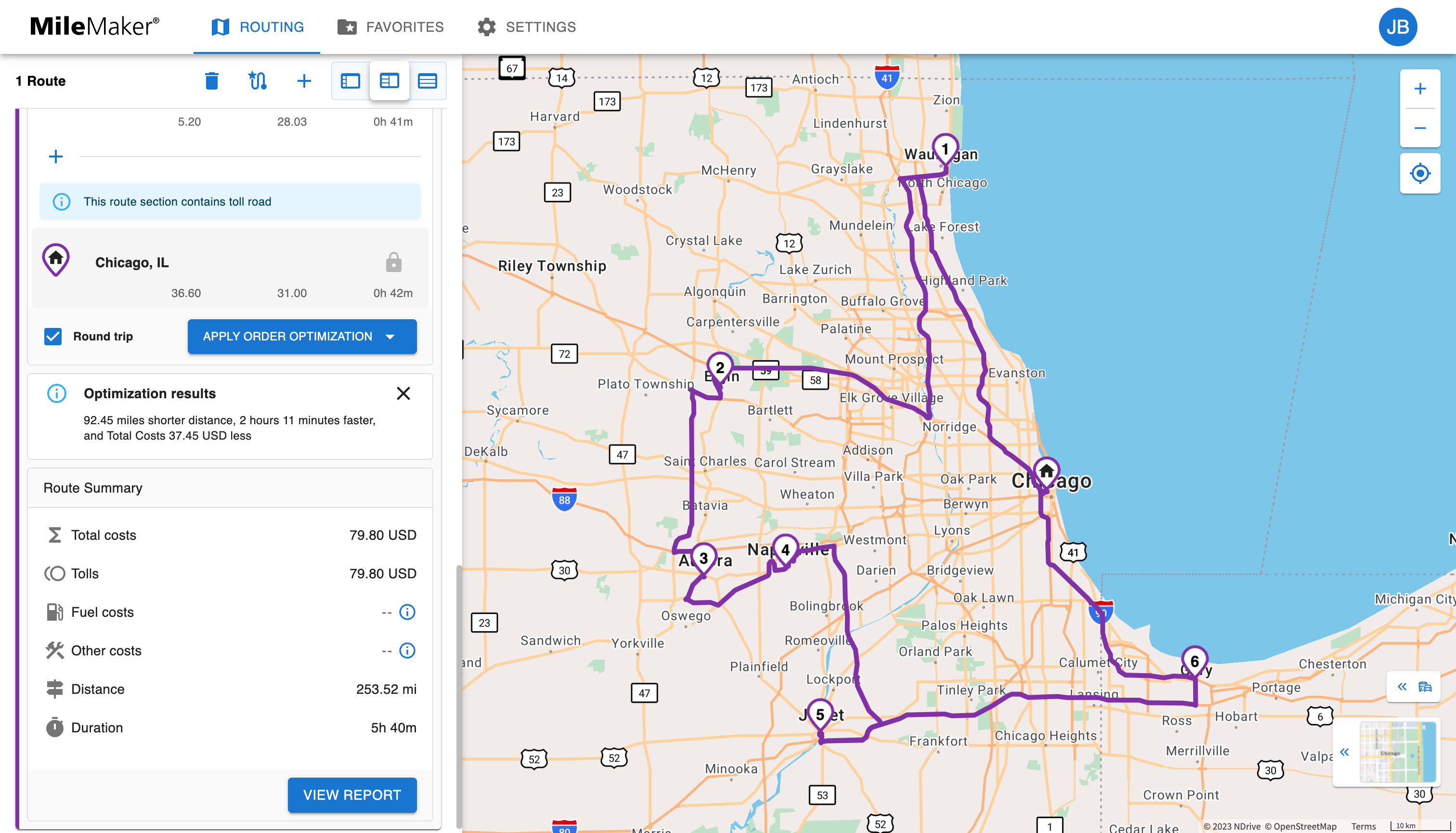This screenshot has width=1456, height=833.
Task: Click the View Report button
Action: [352, 794]
